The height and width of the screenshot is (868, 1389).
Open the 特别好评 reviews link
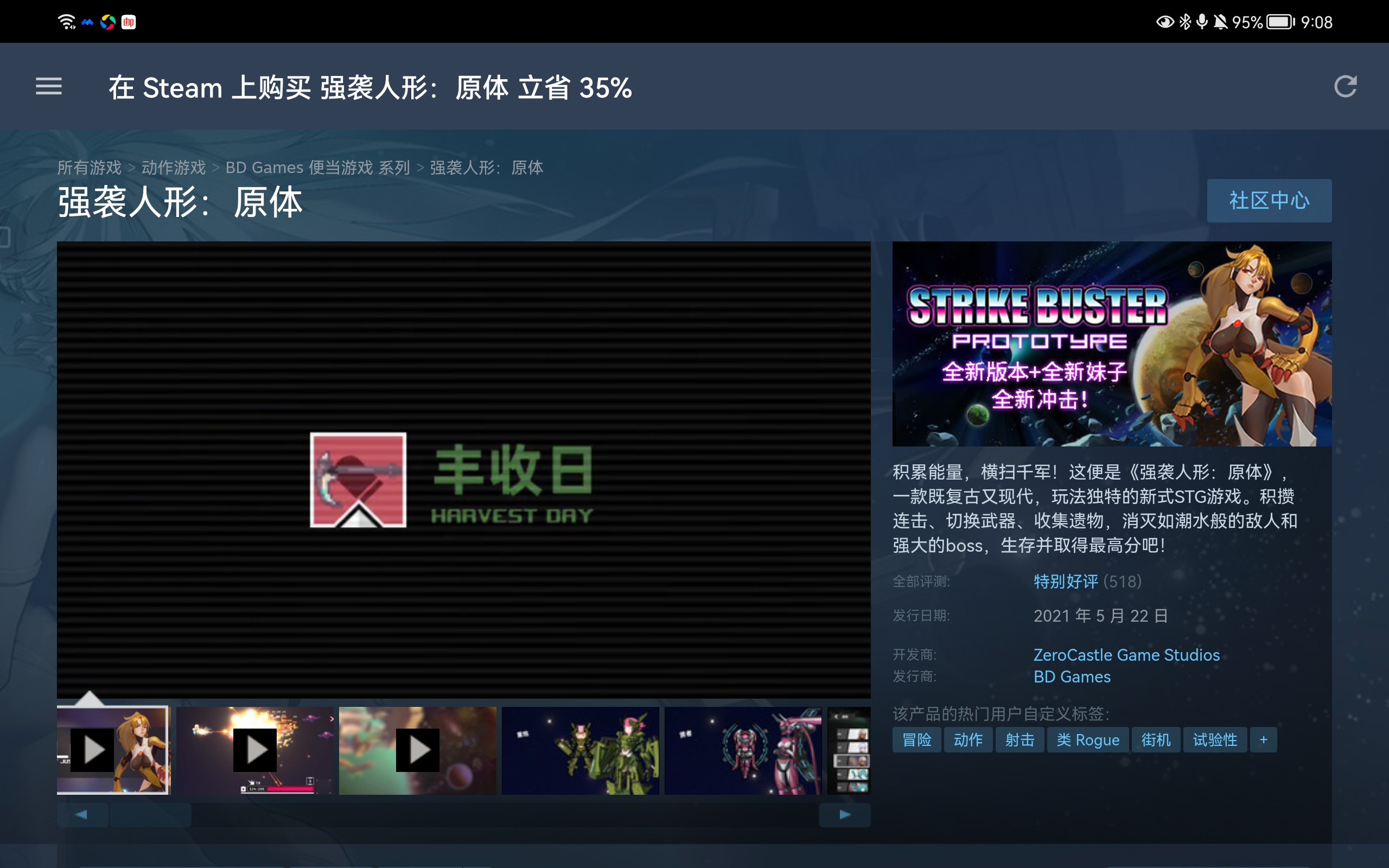point(1066,582)
